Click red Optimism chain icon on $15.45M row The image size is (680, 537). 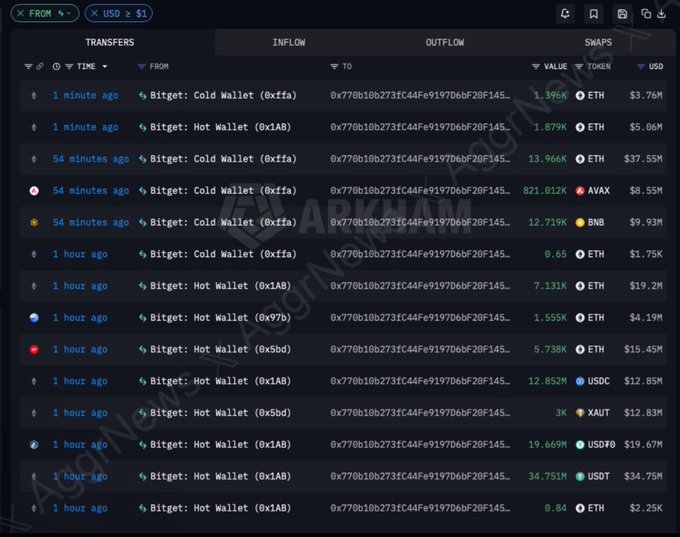click(x=34, y=350)
